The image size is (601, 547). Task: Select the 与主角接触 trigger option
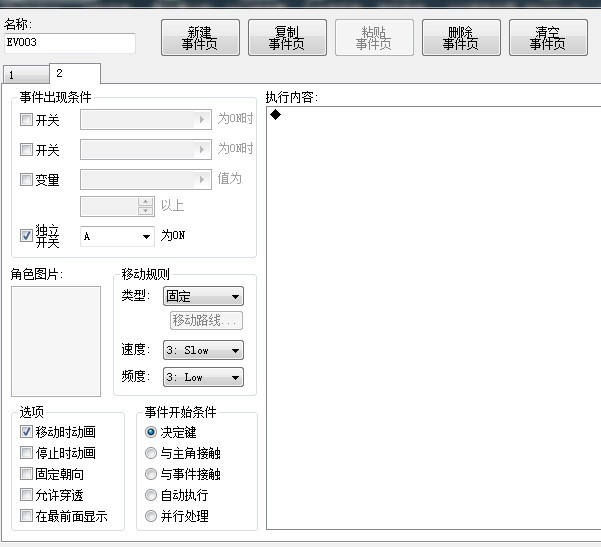tap(151, 453)
